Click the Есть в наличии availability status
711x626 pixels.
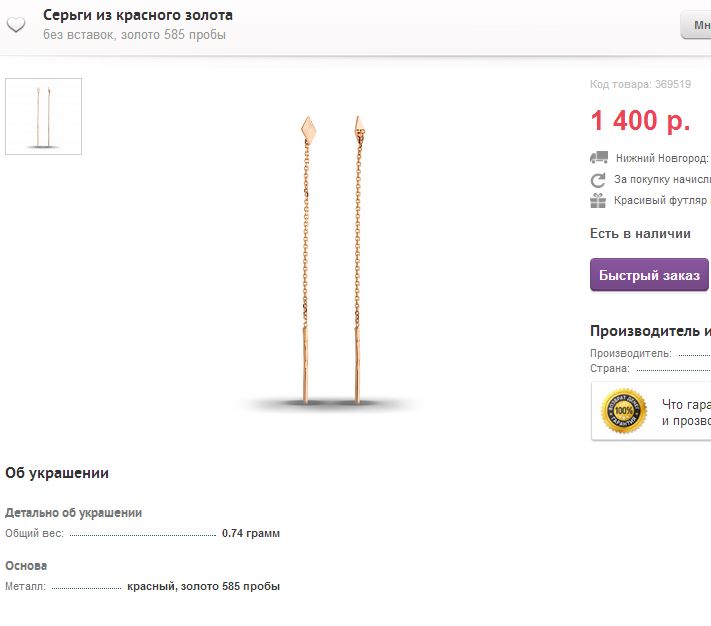click(640, 234)
